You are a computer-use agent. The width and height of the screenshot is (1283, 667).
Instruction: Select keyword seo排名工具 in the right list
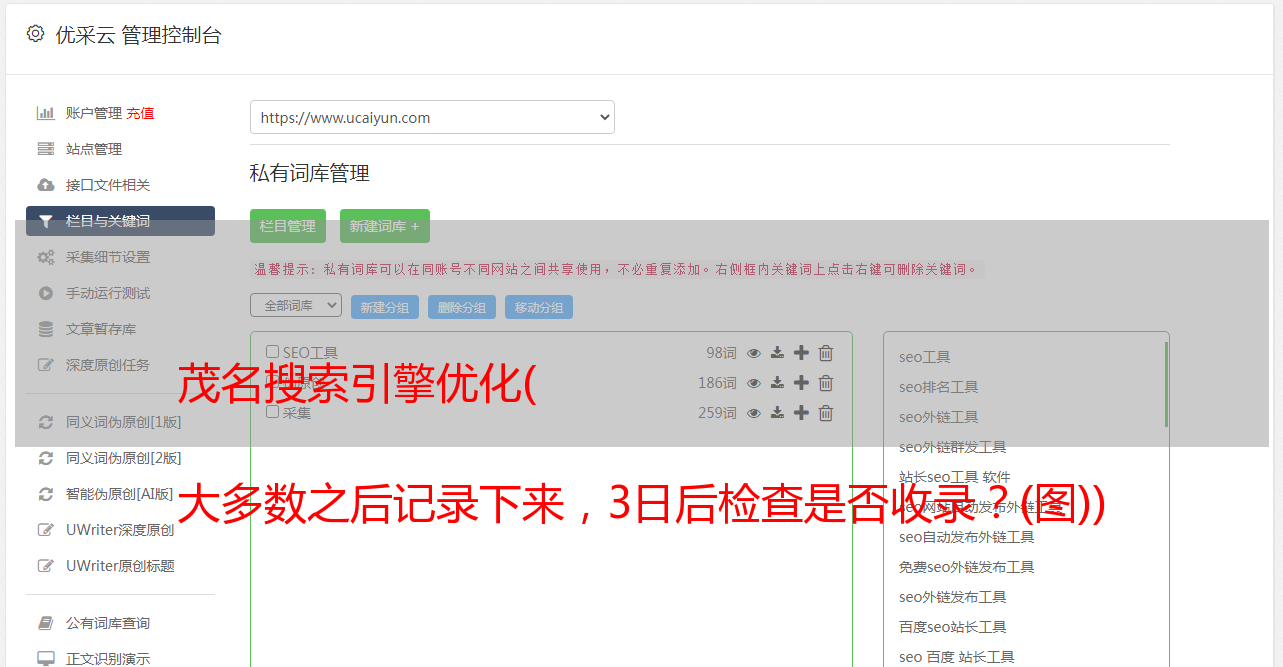(x=939, y=387)
